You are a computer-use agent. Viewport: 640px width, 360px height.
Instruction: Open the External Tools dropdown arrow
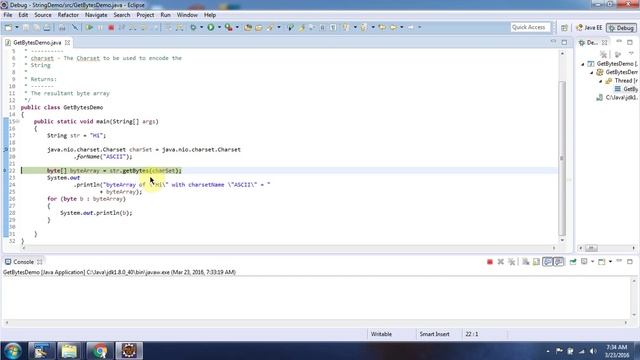point(237,27)
